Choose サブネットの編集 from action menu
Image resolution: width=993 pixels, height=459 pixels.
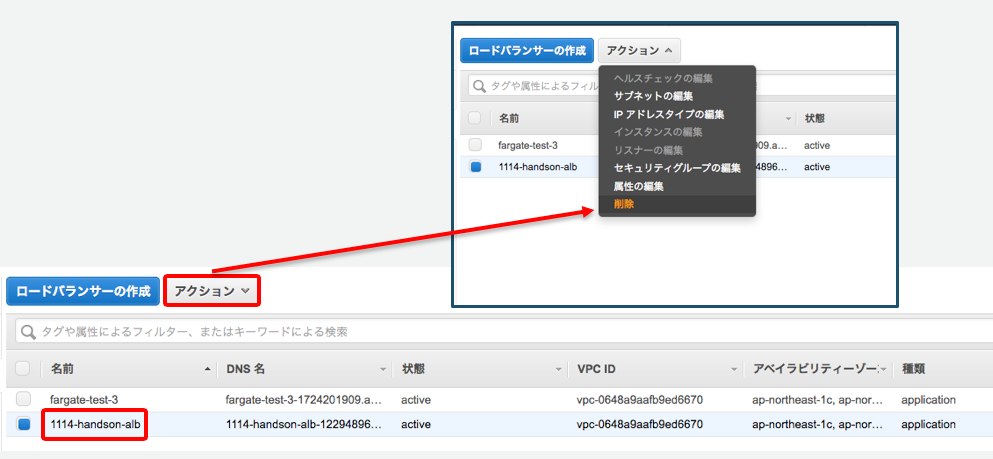pos(653,96)
